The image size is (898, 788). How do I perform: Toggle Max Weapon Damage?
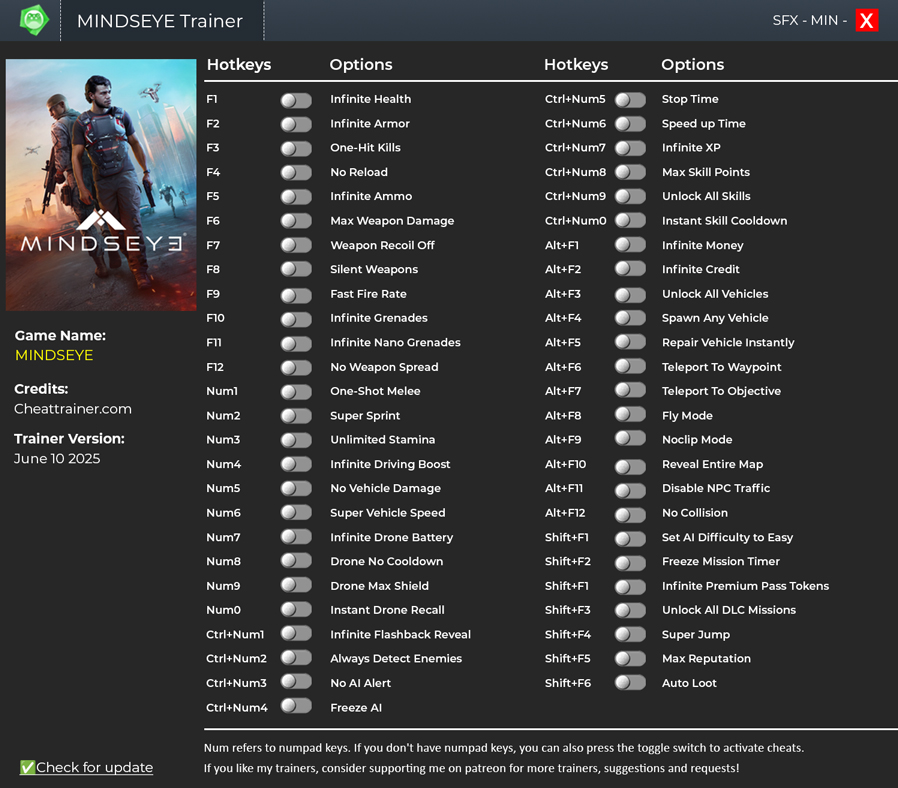pos(296,221)
